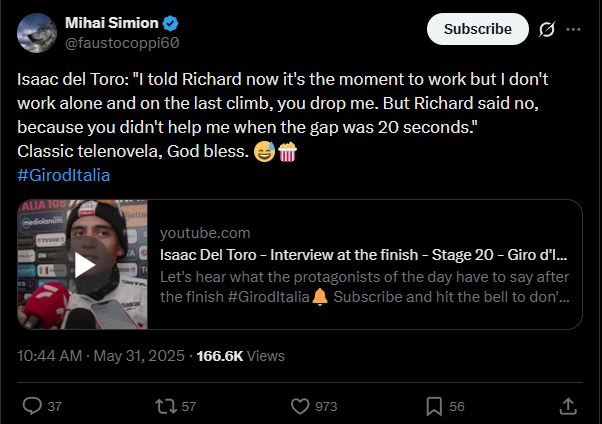Share the post via share icon

pos(567,406)
